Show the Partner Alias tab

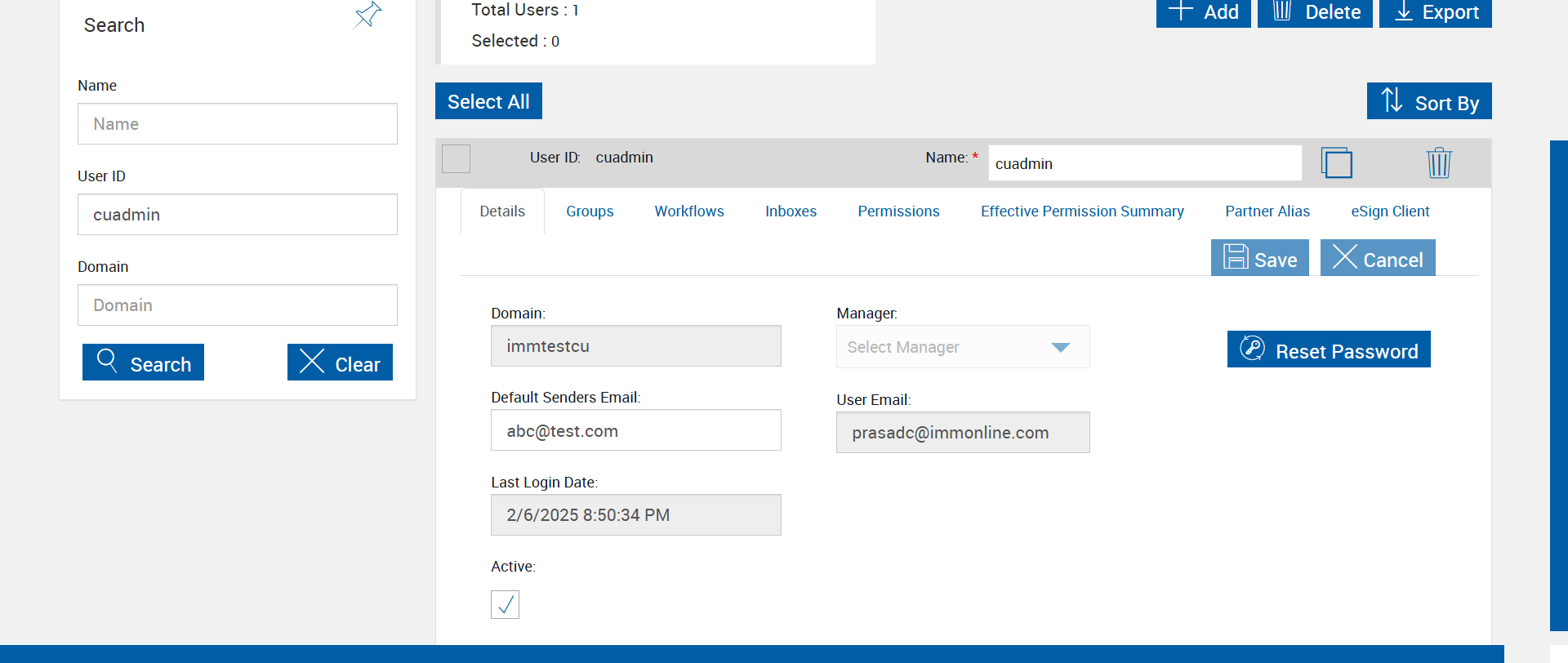[1267, 211]
